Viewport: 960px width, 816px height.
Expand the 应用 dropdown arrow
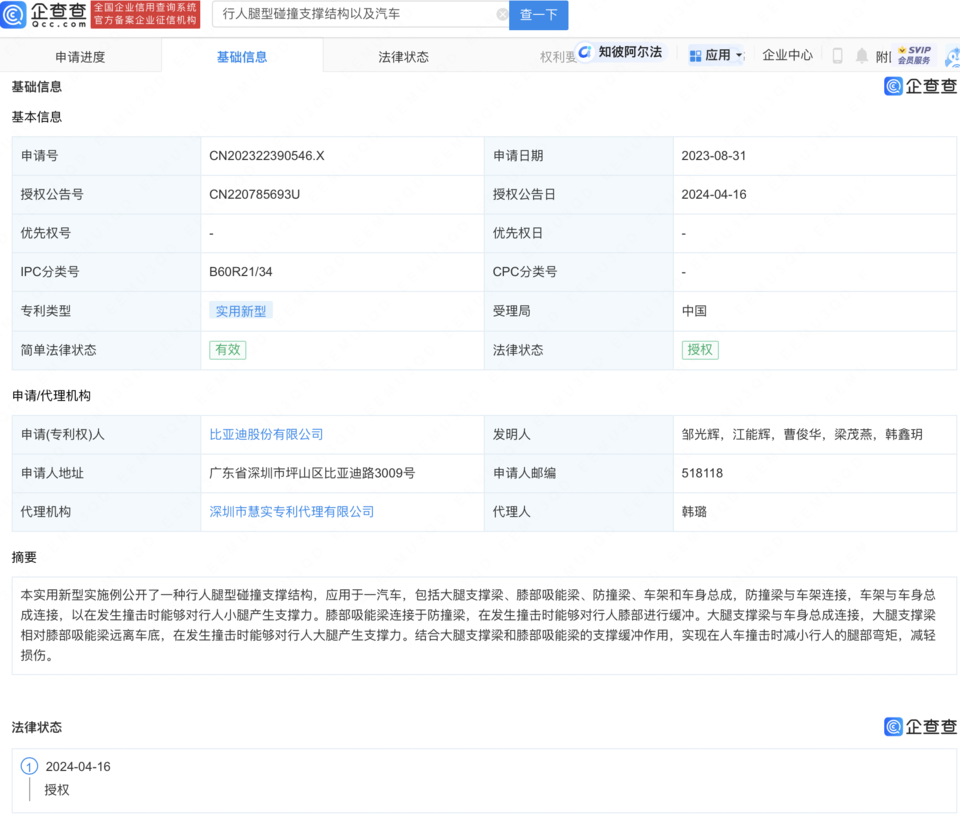tap(737, 55)
